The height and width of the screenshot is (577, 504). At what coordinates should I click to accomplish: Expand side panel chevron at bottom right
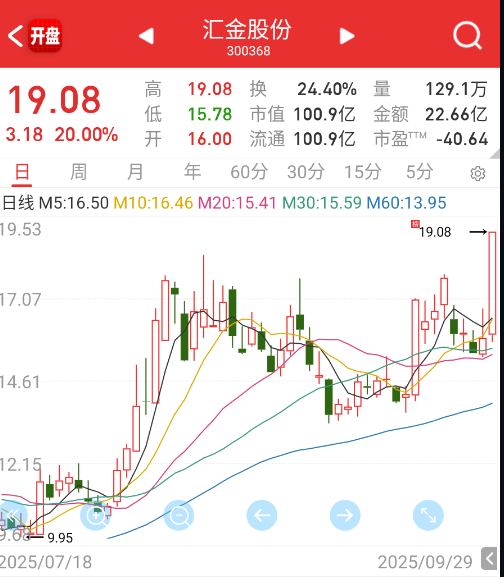(x=490, y=559)
